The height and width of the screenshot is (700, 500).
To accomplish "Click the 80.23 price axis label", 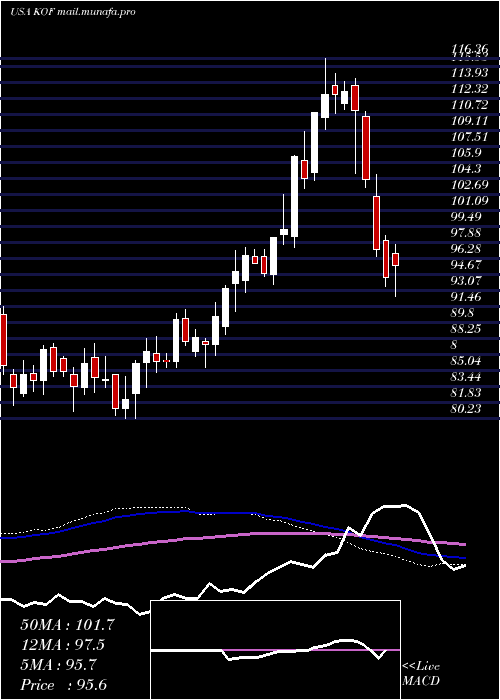I will (x=466, y=409).
